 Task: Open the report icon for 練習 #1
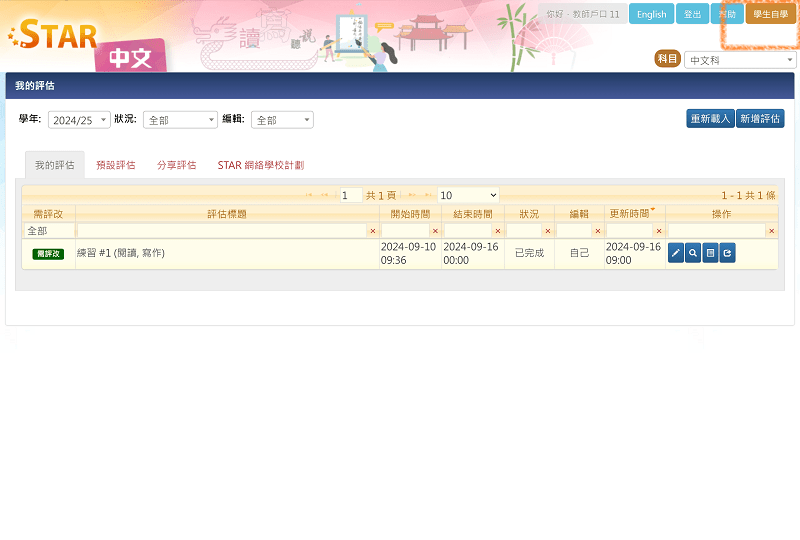coord(710,253)
